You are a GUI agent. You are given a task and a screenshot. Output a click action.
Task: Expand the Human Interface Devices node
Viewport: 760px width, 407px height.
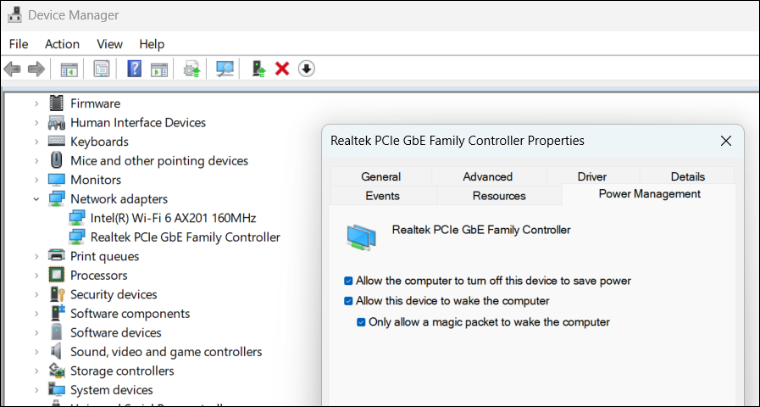(x=36, y=123)
